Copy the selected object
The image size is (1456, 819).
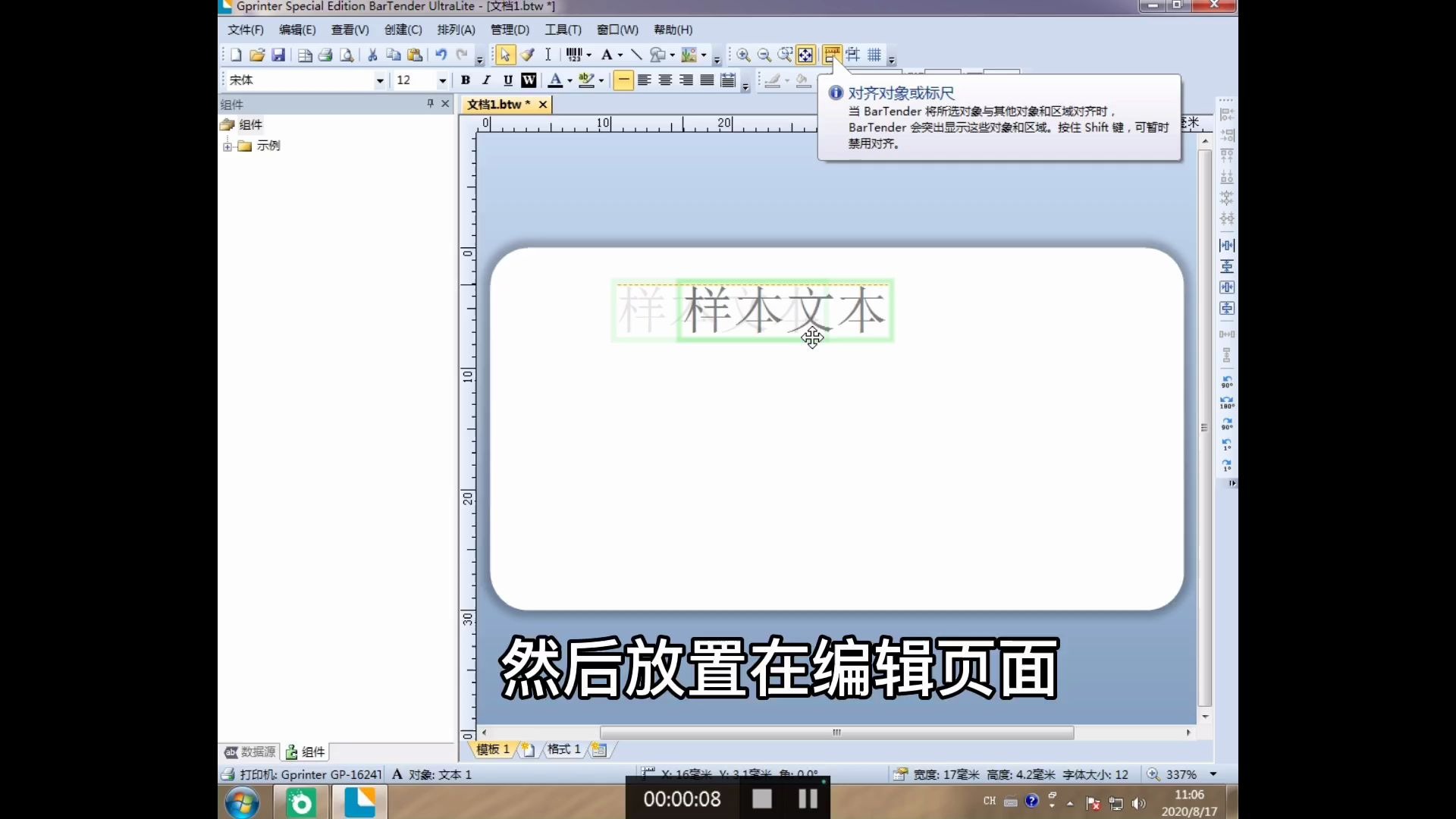pyautogui.click(x=394, y=55)
